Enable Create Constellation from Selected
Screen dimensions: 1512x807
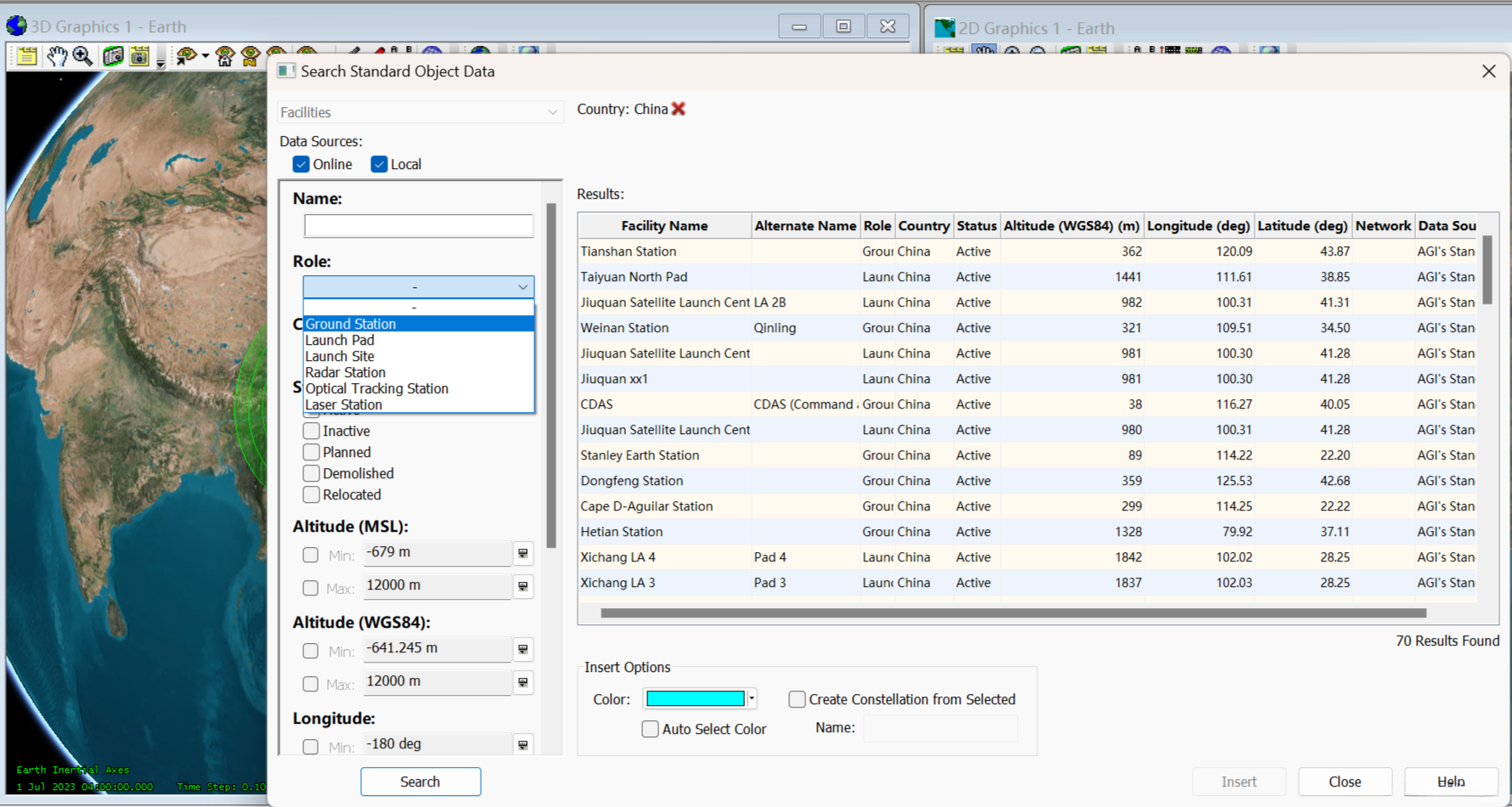797,699
